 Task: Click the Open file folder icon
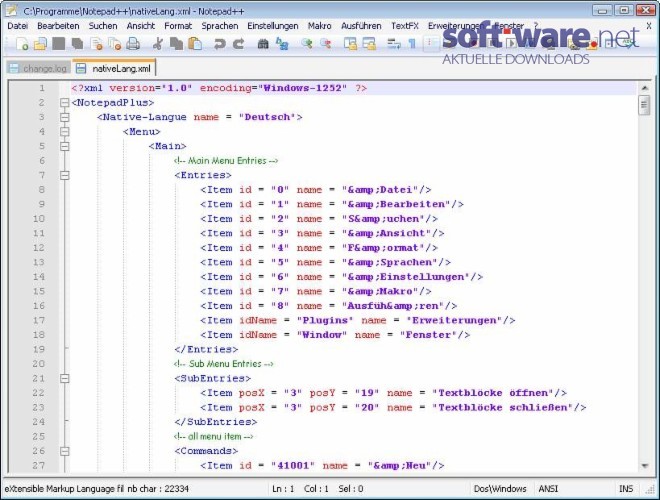[40, 44]
